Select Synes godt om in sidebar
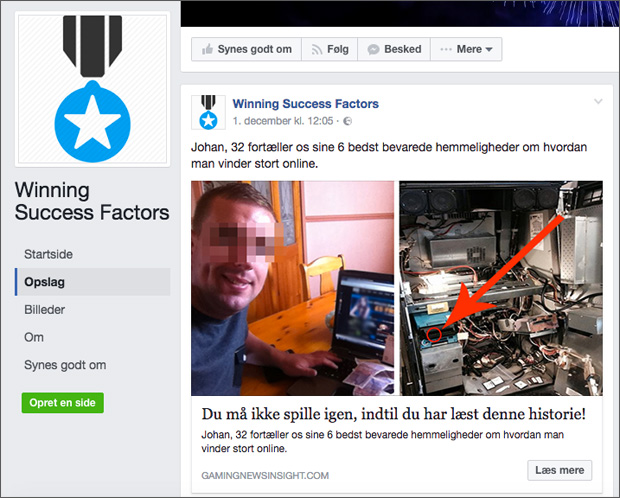This screenshot has width=620, height=498. click(x=65, y=365)
